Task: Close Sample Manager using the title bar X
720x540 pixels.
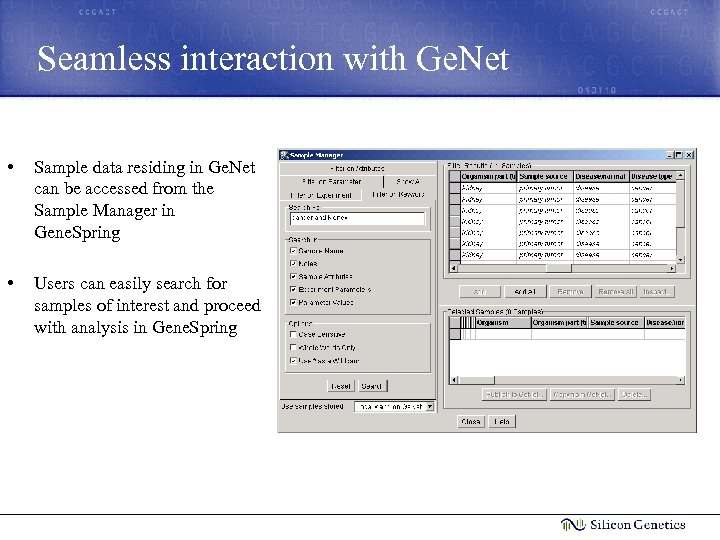Action: tap(689, 155)
